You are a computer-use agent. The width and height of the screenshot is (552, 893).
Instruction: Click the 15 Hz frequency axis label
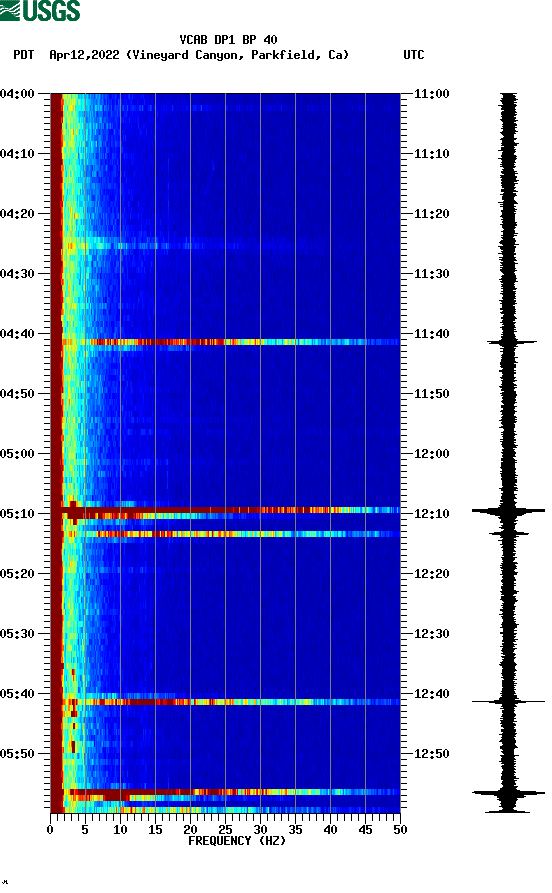(155, 830)
